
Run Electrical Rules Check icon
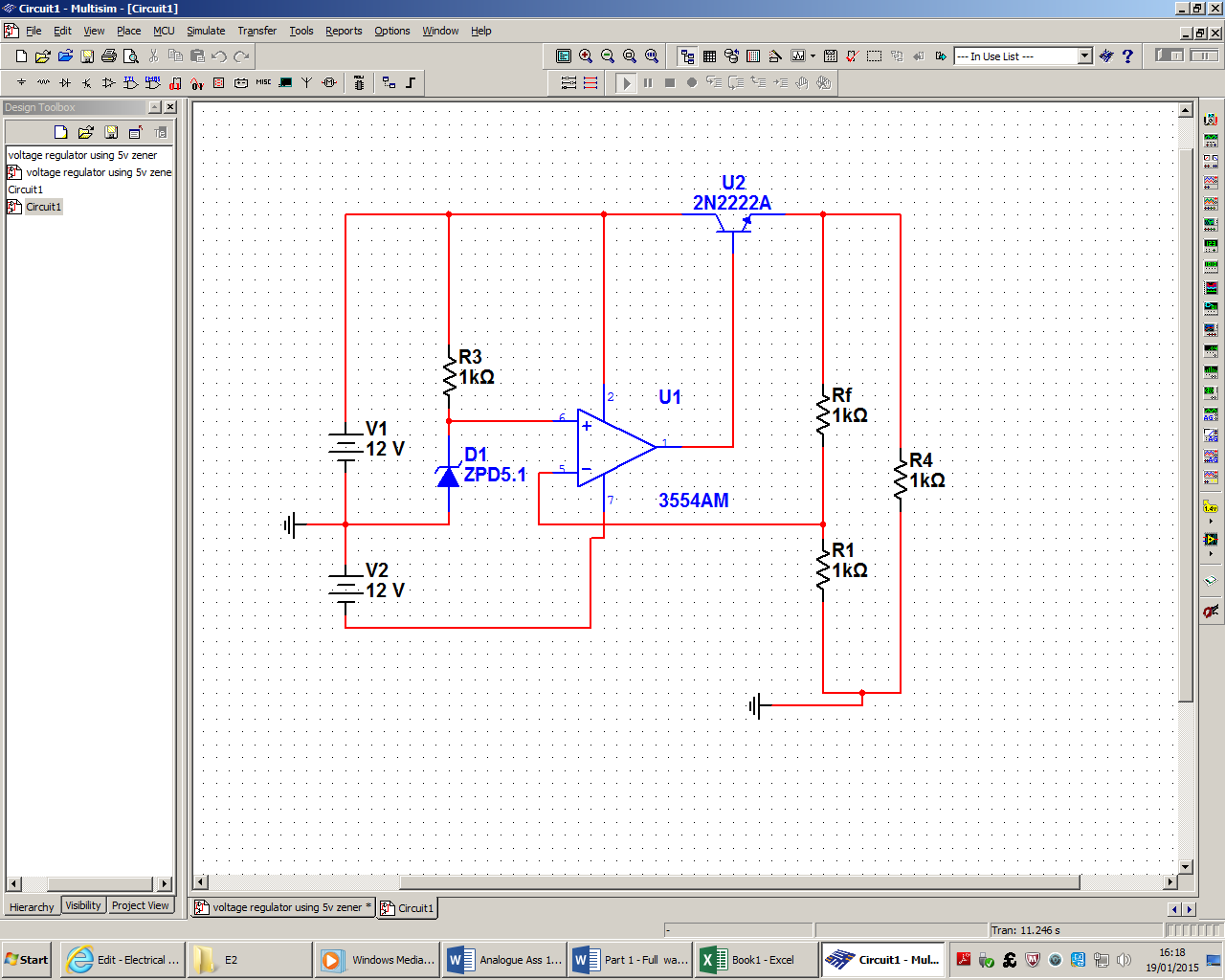[852, 56]
